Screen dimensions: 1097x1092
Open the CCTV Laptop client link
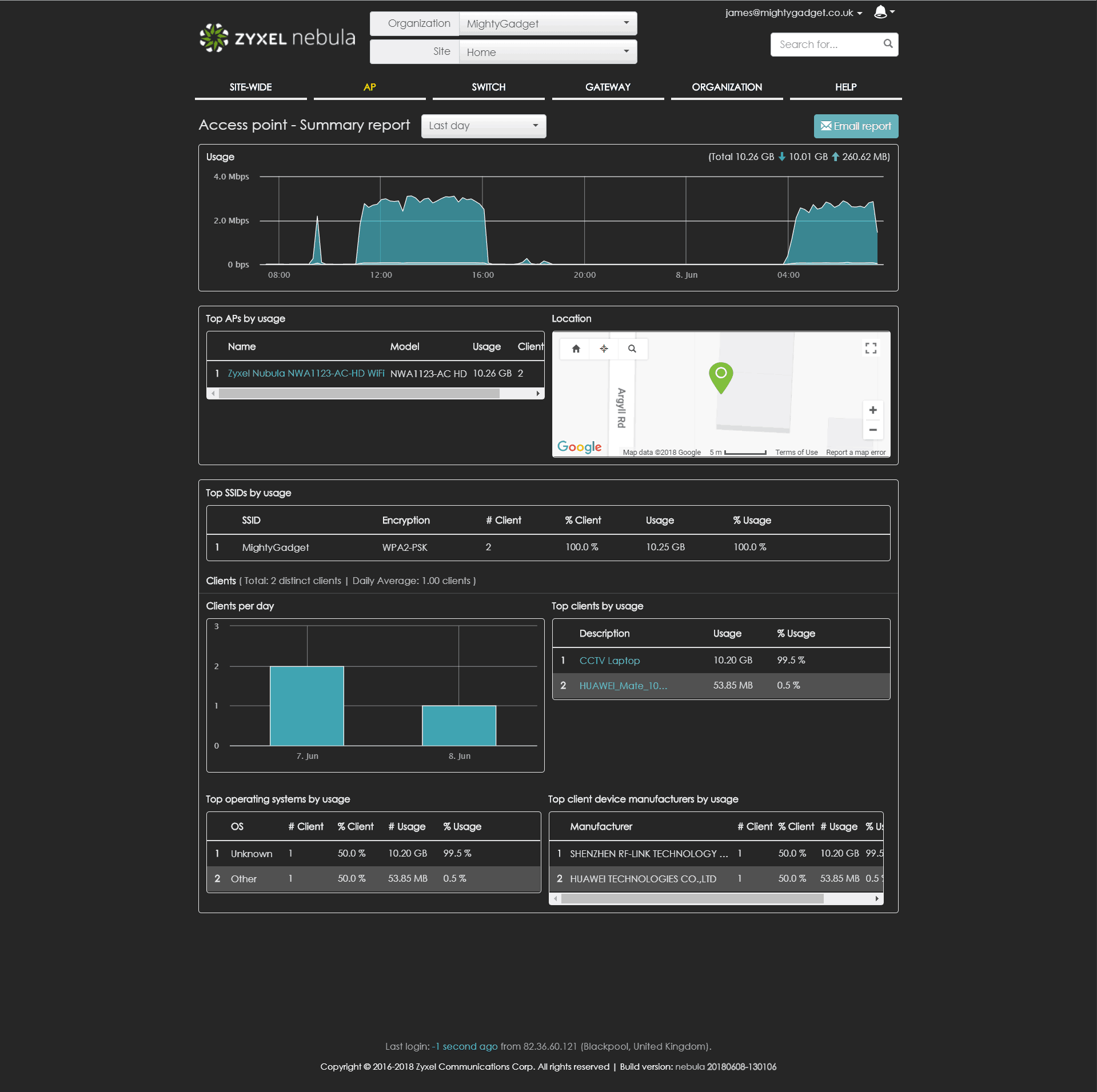(609, 661)
